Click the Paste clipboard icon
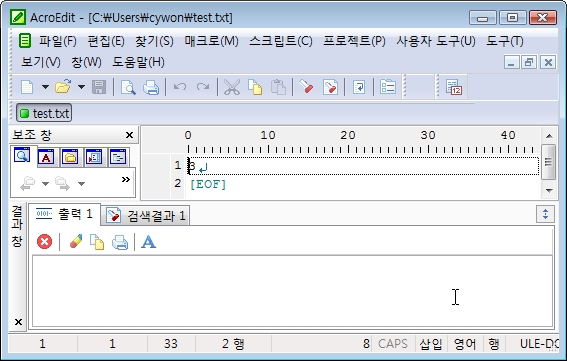 (278, 87)
